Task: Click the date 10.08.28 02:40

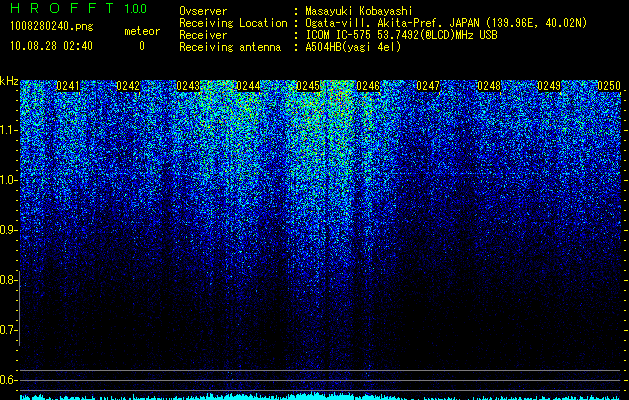Action: coord(51,46)
